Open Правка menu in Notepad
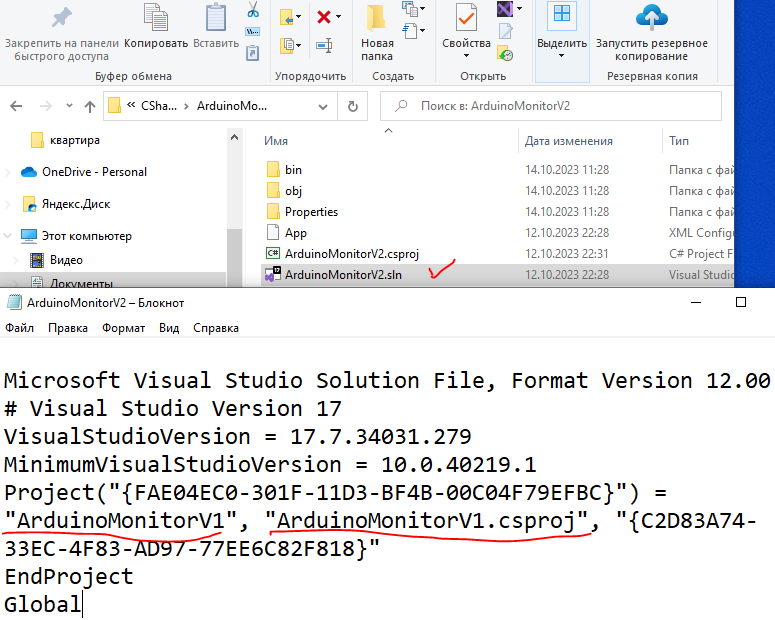The height and width of the screenshot is (620, 775). (68, 328)
